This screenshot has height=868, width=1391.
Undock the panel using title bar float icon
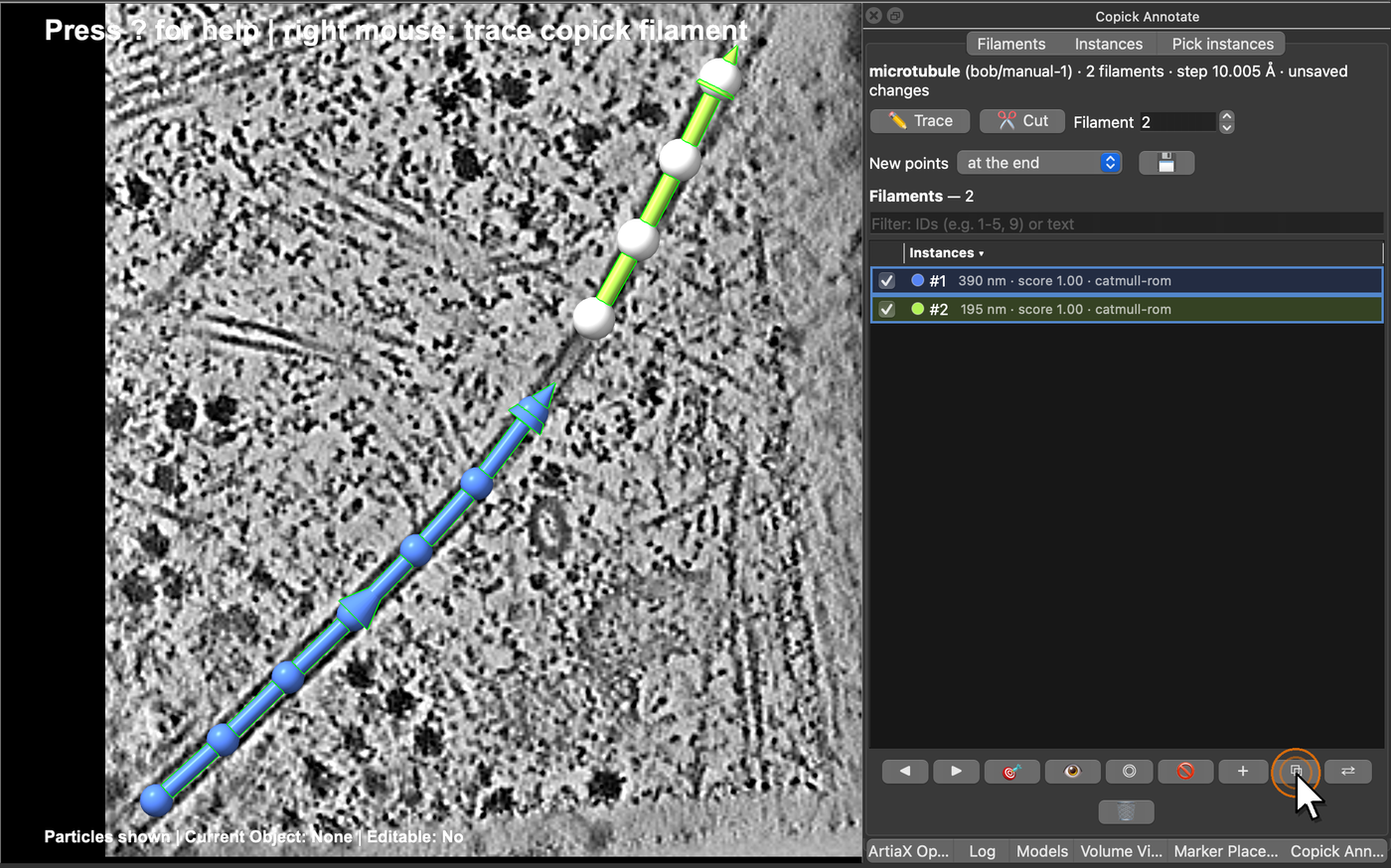click(x=895, y=16)
